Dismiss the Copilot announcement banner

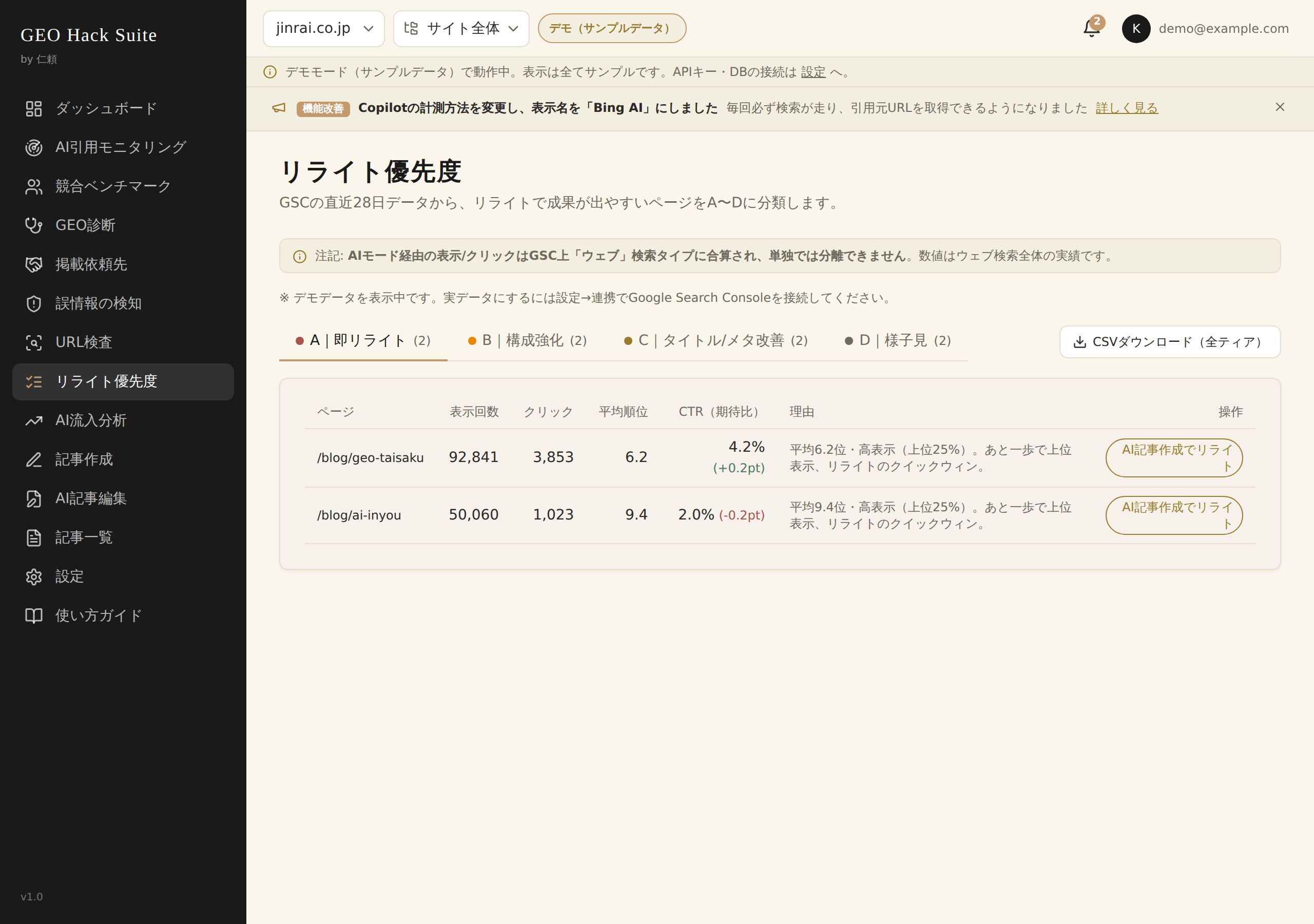(1280, 107)
